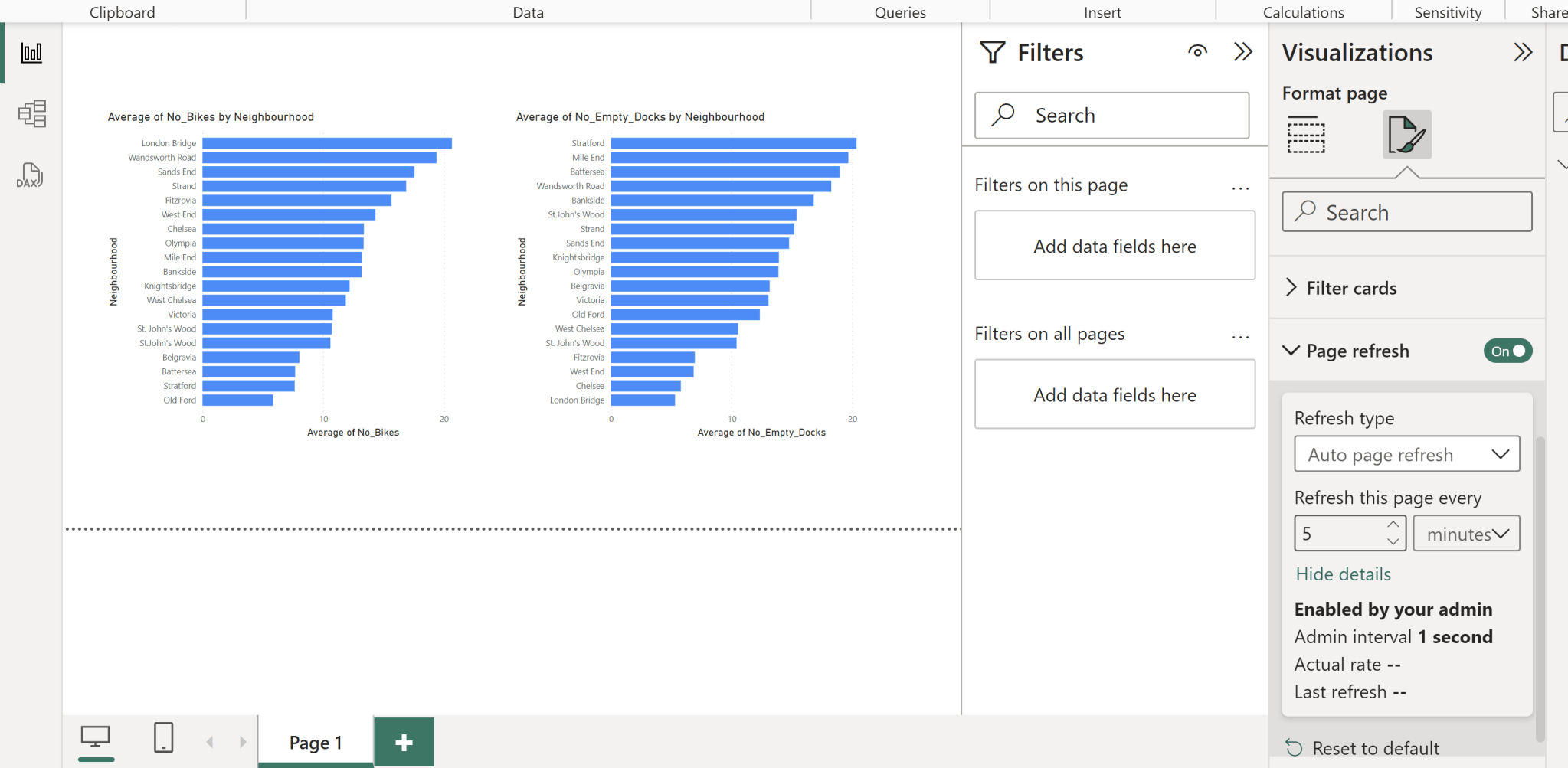This screenshot has width=1568, height=768.
Task: Turn off the Page refresh toggle
Action: 1507,351
